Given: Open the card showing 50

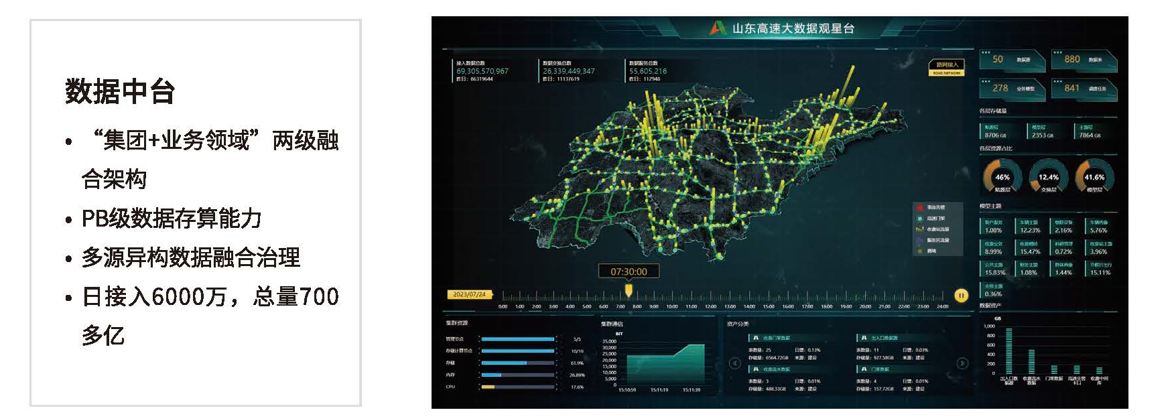Looking at the screenshot, I should 1010,60.
